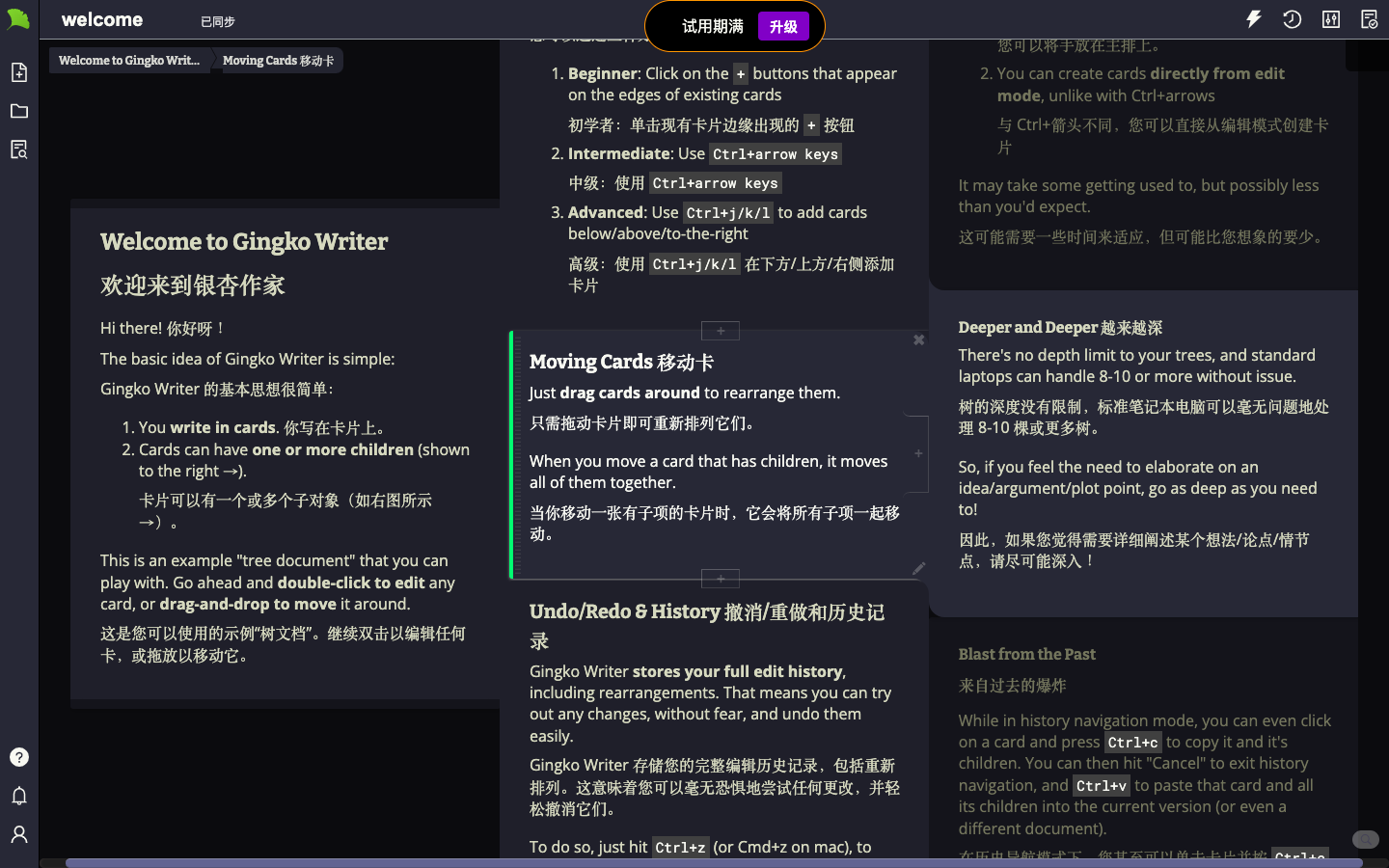Select the Welcome to Gingko Writer card
This screenshot has width=1389, height=868.
[x=286, y=453]
